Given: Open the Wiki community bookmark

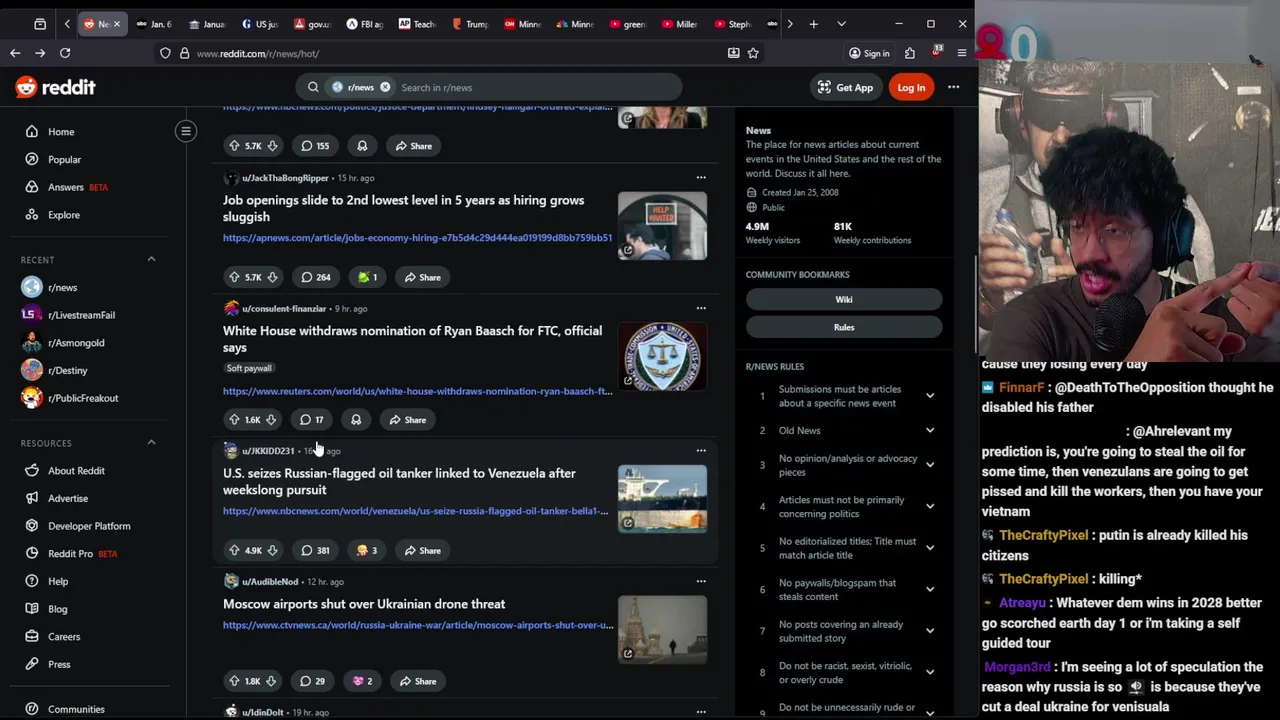Looking at the screenshot, I should (x=844, y=299).
